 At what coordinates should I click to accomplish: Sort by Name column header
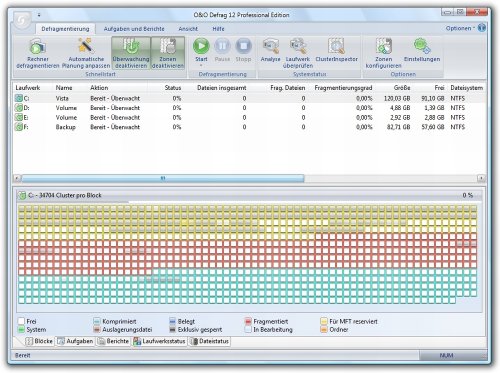click(x=64, y=88)
